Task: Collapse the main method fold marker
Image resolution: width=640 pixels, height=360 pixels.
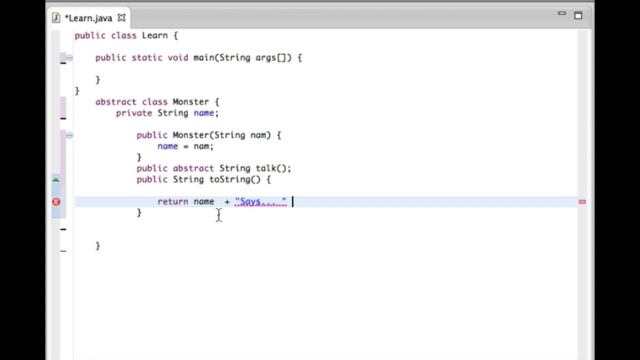Action: pyautogui.click(x=69, y=58)
